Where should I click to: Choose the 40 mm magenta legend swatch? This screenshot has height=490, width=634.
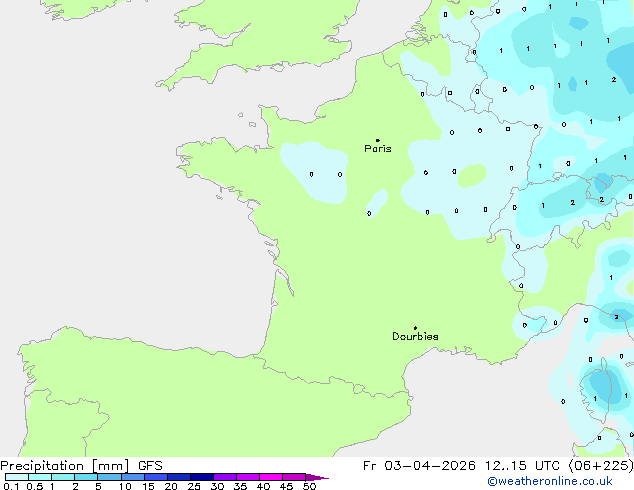(271, 477)
